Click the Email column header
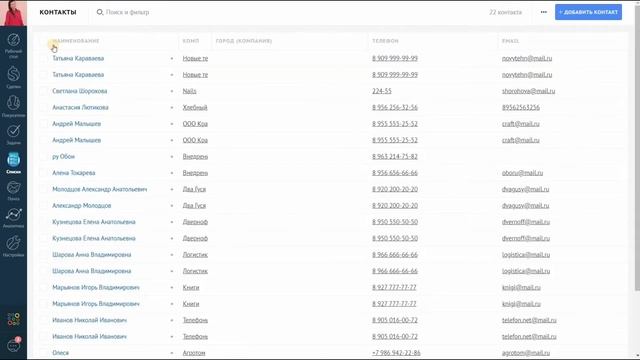 (510, 41)
